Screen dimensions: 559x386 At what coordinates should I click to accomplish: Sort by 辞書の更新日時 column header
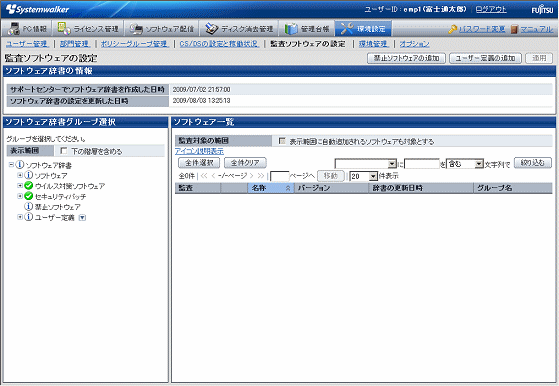(421, 188)
